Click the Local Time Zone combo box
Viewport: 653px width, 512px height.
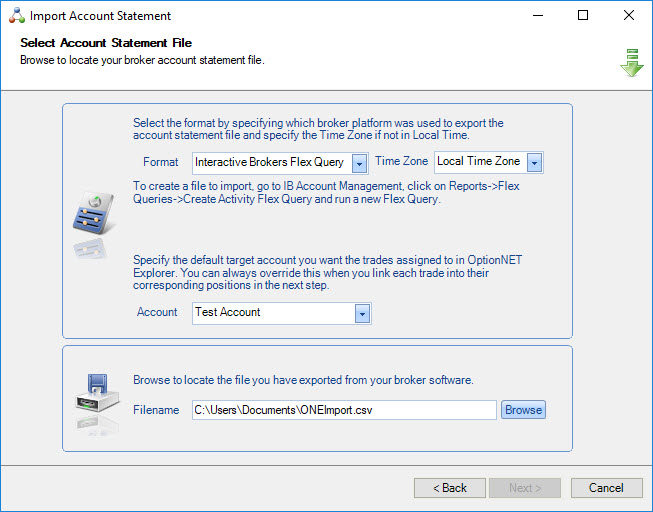(489, 162)
